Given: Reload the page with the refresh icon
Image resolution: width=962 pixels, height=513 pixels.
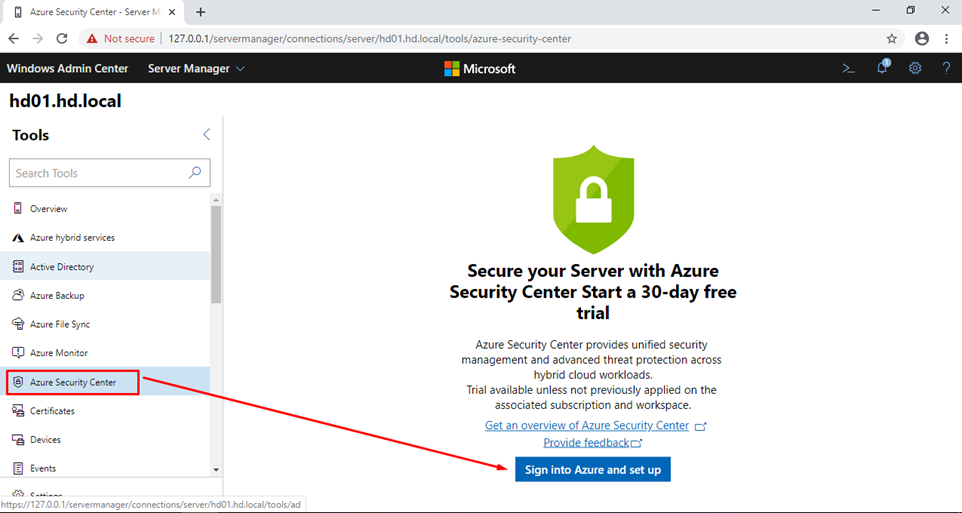Looking at the screenshot, I should click(62, 39).
